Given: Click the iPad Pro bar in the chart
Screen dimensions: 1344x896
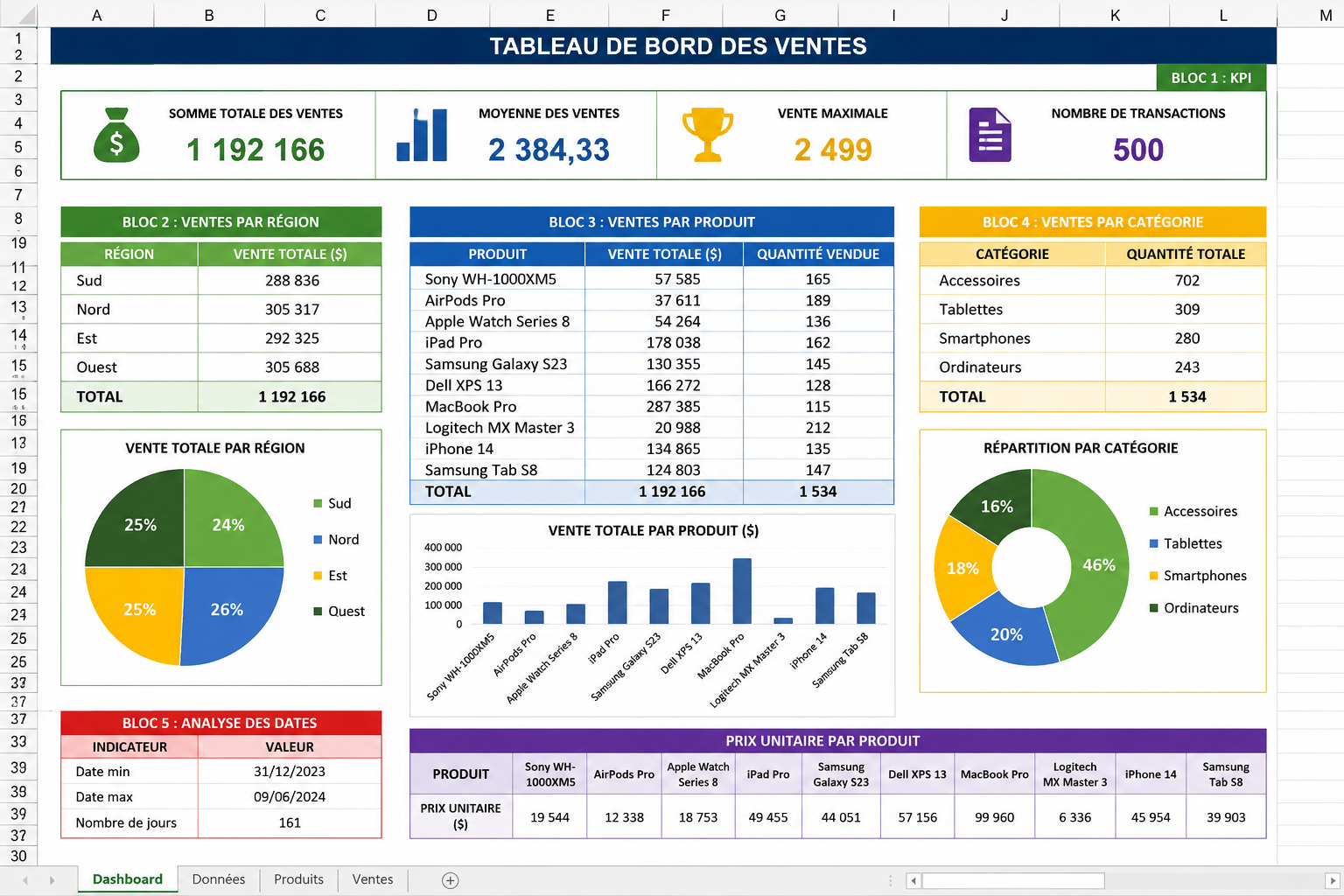Looking at the screenshot, I should (x=617, y=603).
